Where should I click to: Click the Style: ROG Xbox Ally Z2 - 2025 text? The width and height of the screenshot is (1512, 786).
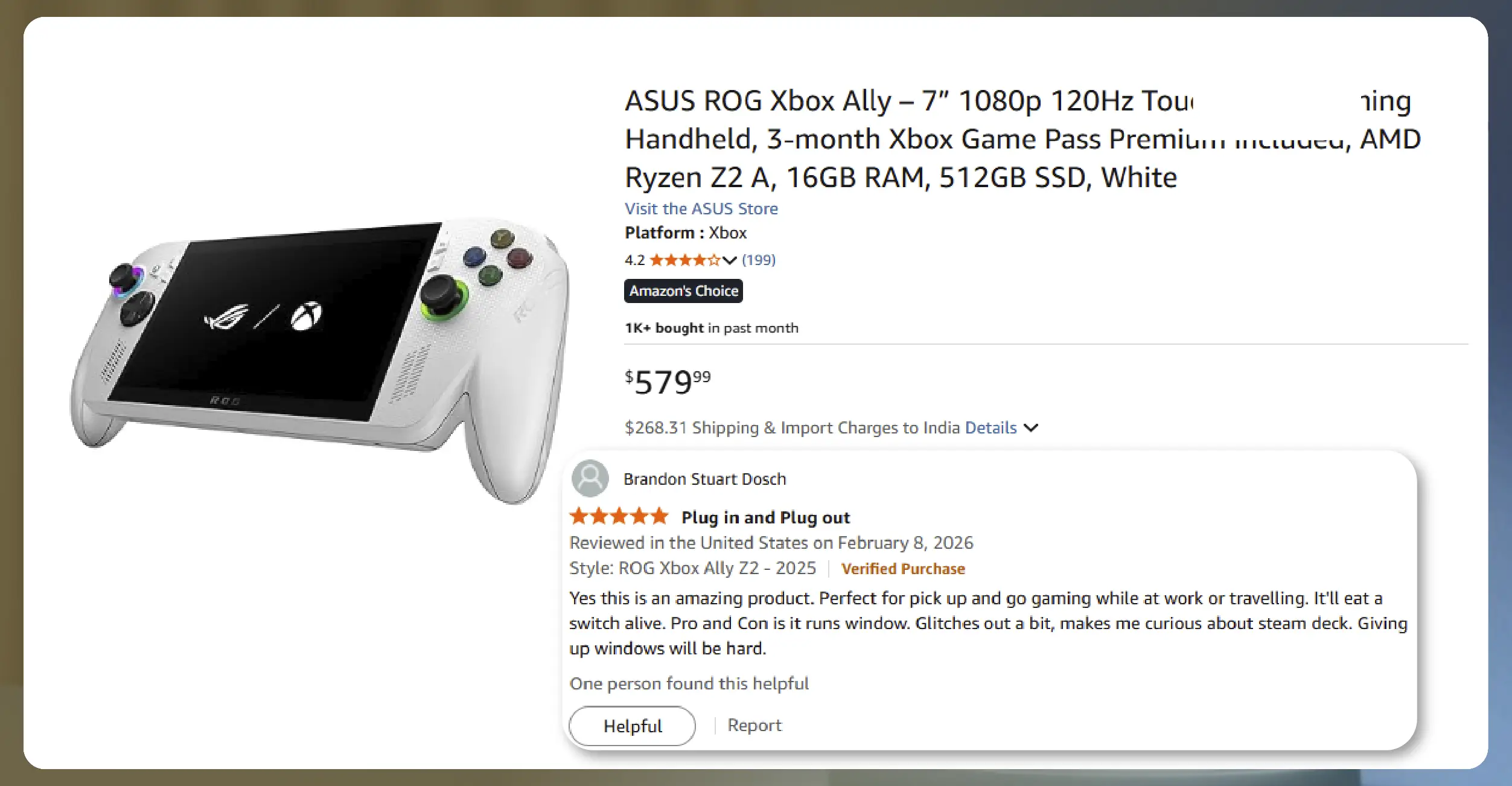pyautogui.click(x=692, y=569)
